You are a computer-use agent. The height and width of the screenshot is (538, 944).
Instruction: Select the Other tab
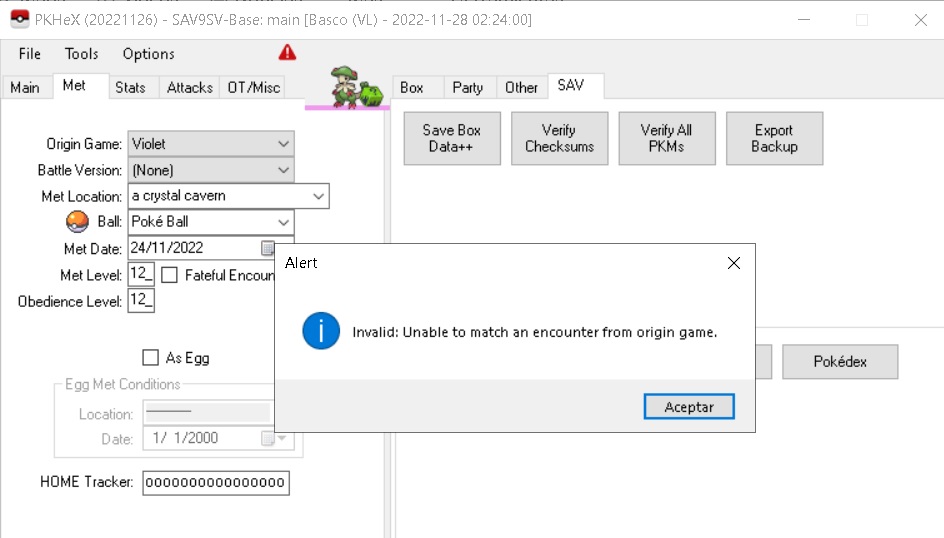(x=521, y=87)
